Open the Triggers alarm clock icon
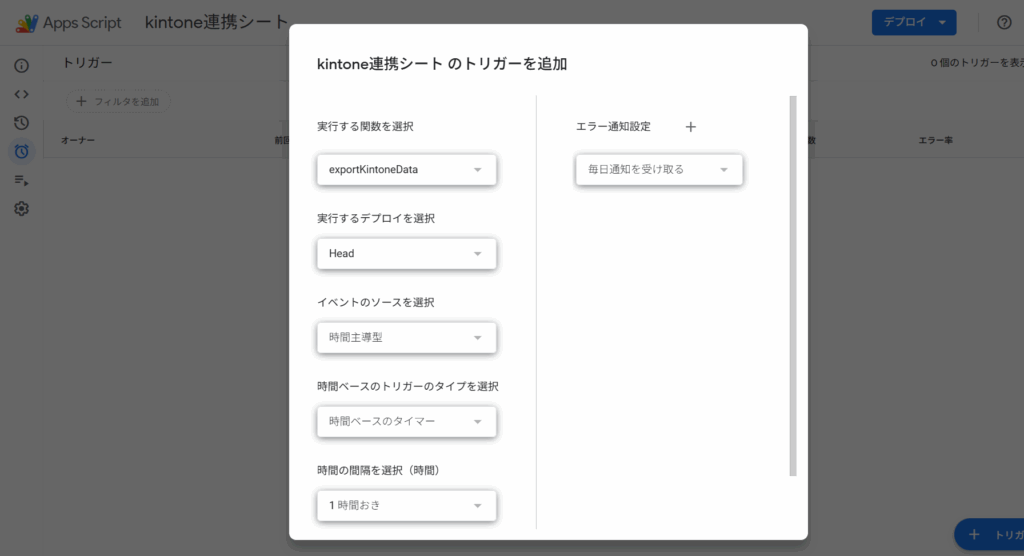 22,152
